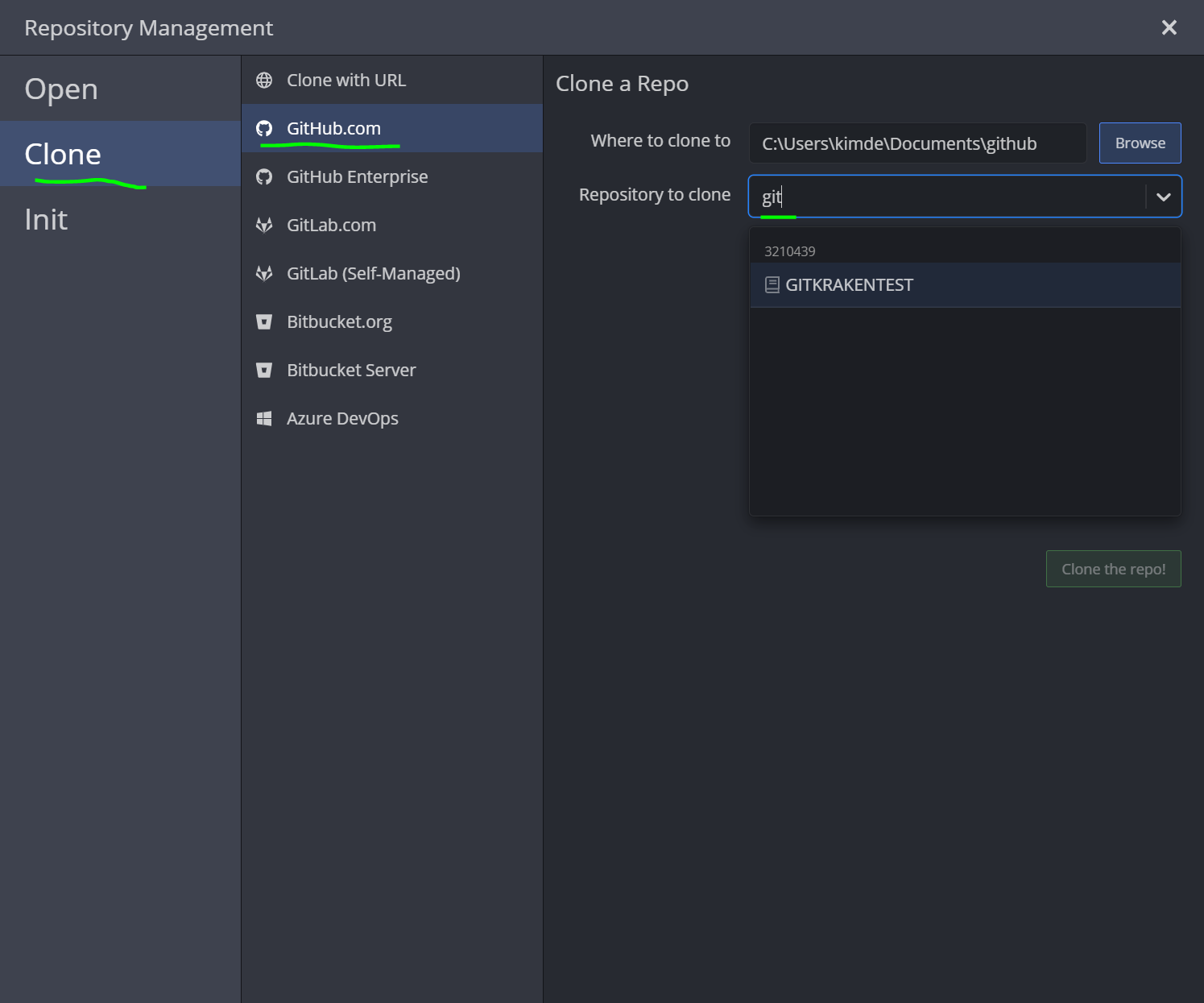Image resolution: width=1204 pixels, height=1003 pixels.
Task: Select GitHub Enterprise as clone source
Action: pyautogui.click(x=392, y=177)
